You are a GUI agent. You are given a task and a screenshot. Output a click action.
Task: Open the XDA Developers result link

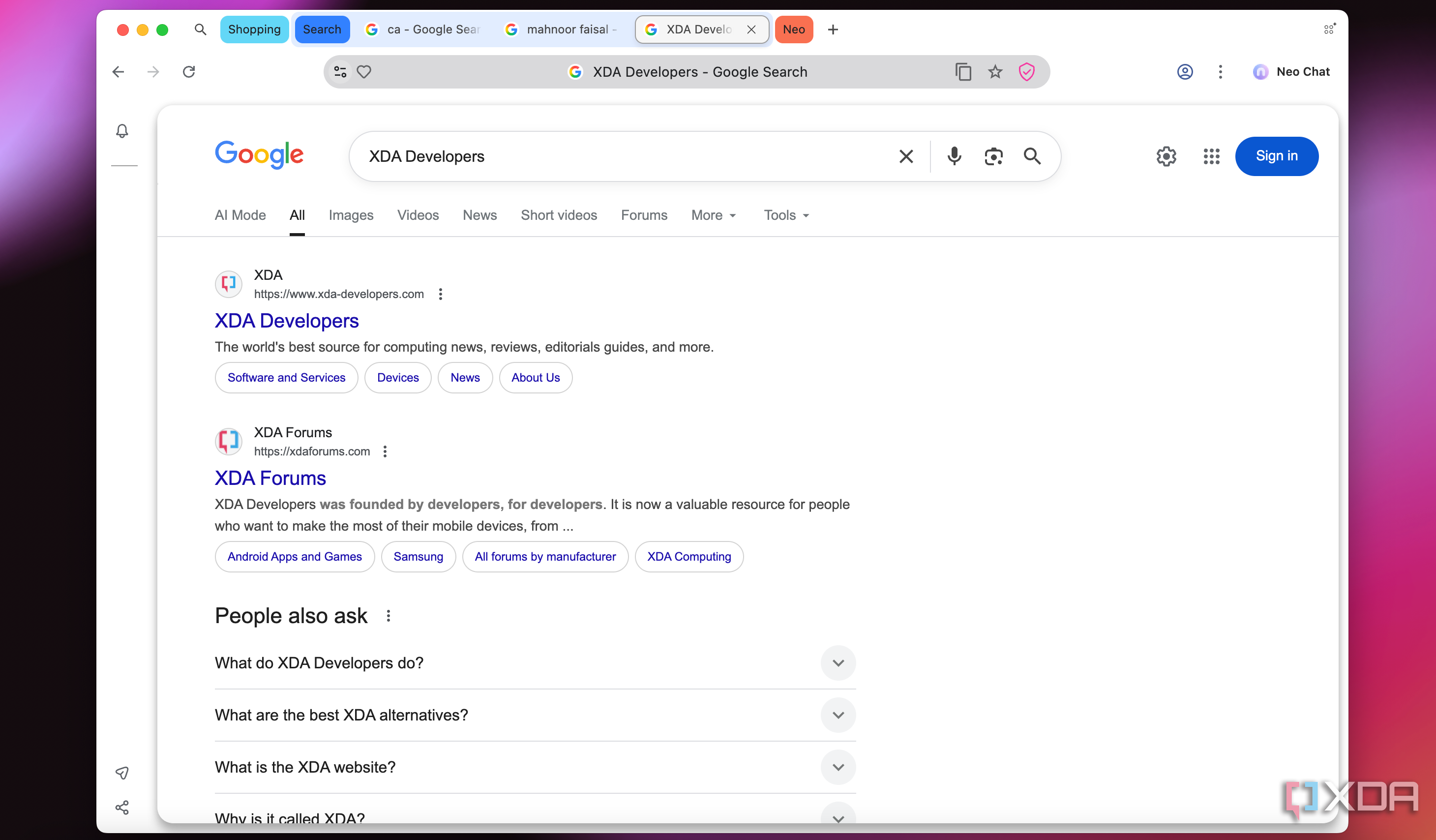287,321
